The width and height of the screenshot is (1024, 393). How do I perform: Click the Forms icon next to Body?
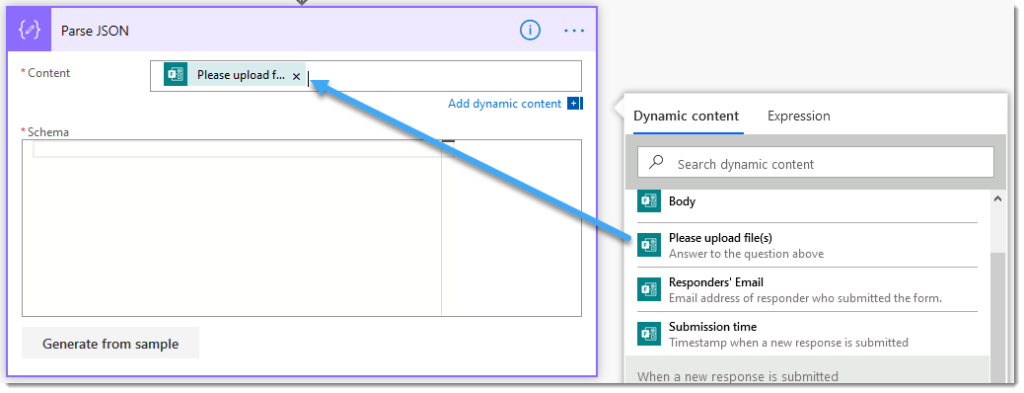pos(649,200)
